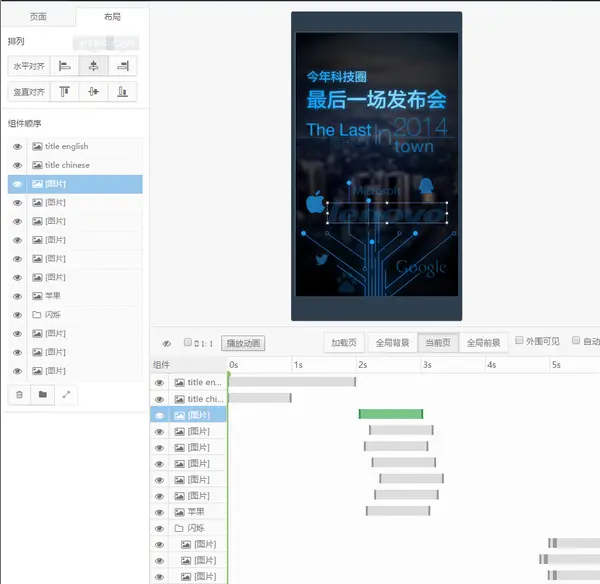Hide title chinese layer in 组件顺序
The width and height of the screenshot is (600, 584).
(17, 165)
